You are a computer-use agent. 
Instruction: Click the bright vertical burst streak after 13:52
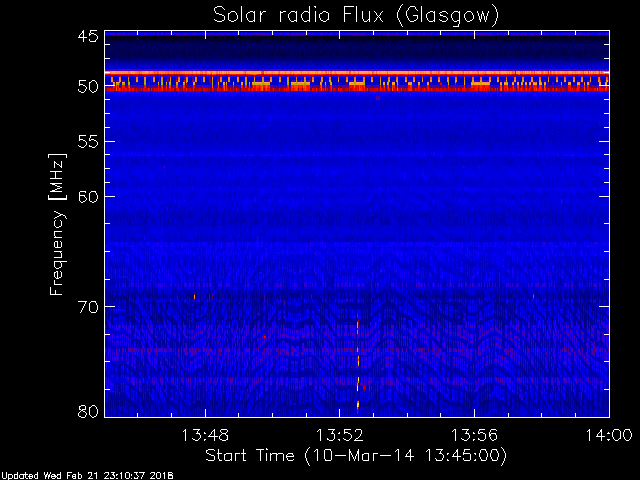coord(358,363)
